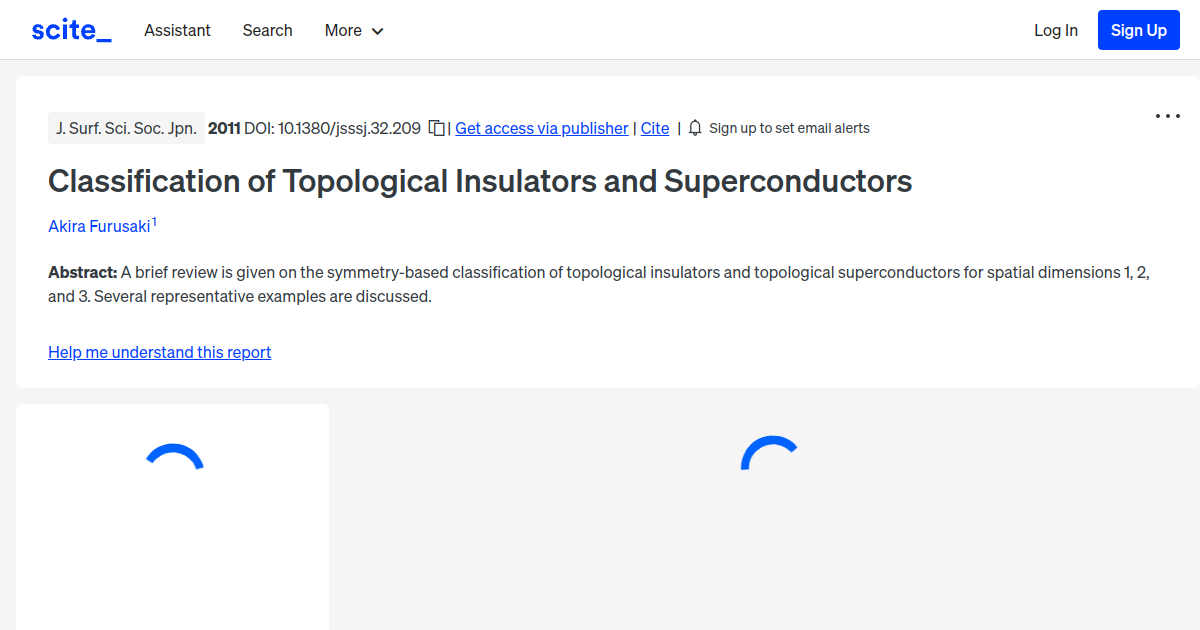
Task: Click 'Help me understand this report'
Action: tap(159, 352)
